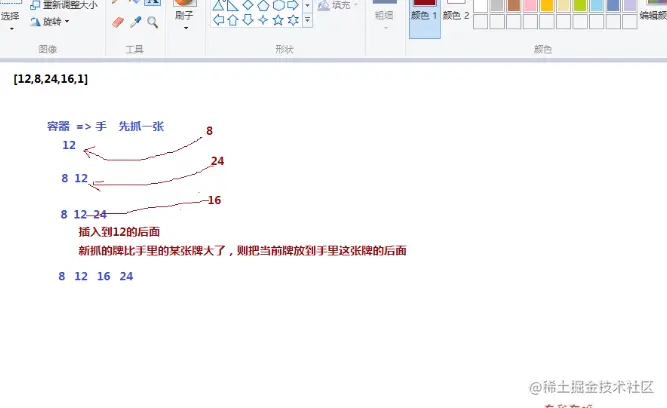667x408 pixels.
Task: Expand the 刷子 brushes dropdown
Action: pos(186,28)
